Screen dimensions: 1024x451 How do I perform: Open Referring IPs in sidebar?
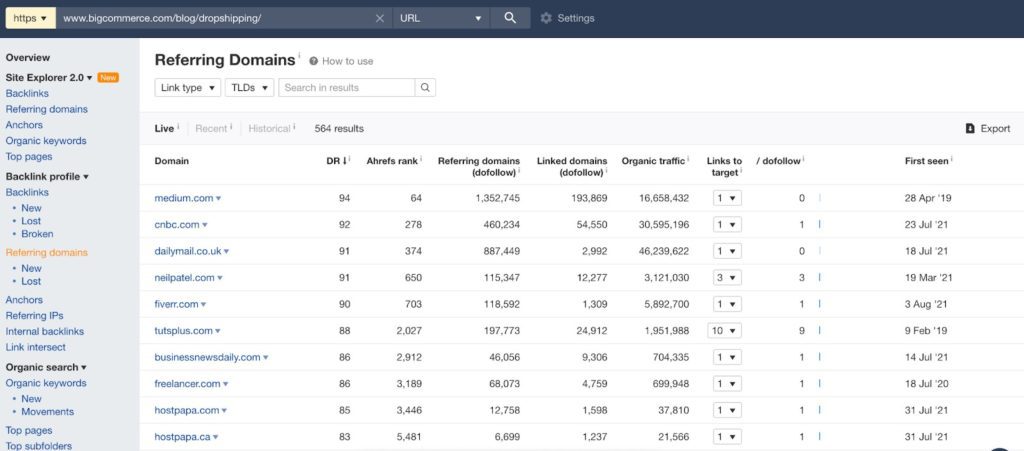tap(35, 315)
